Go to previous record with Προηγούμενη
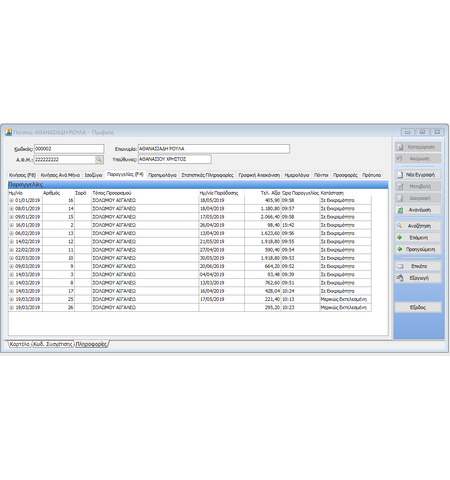Screen dimensions: 450x480 coord(418,249)
